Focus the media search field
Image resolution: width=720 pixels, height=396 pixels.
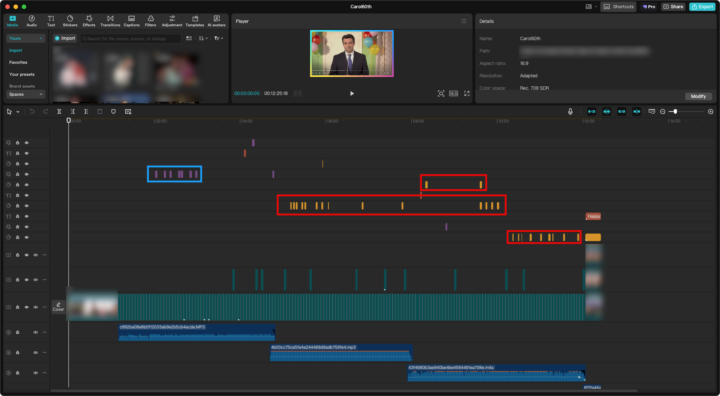[x=131, y=39]
